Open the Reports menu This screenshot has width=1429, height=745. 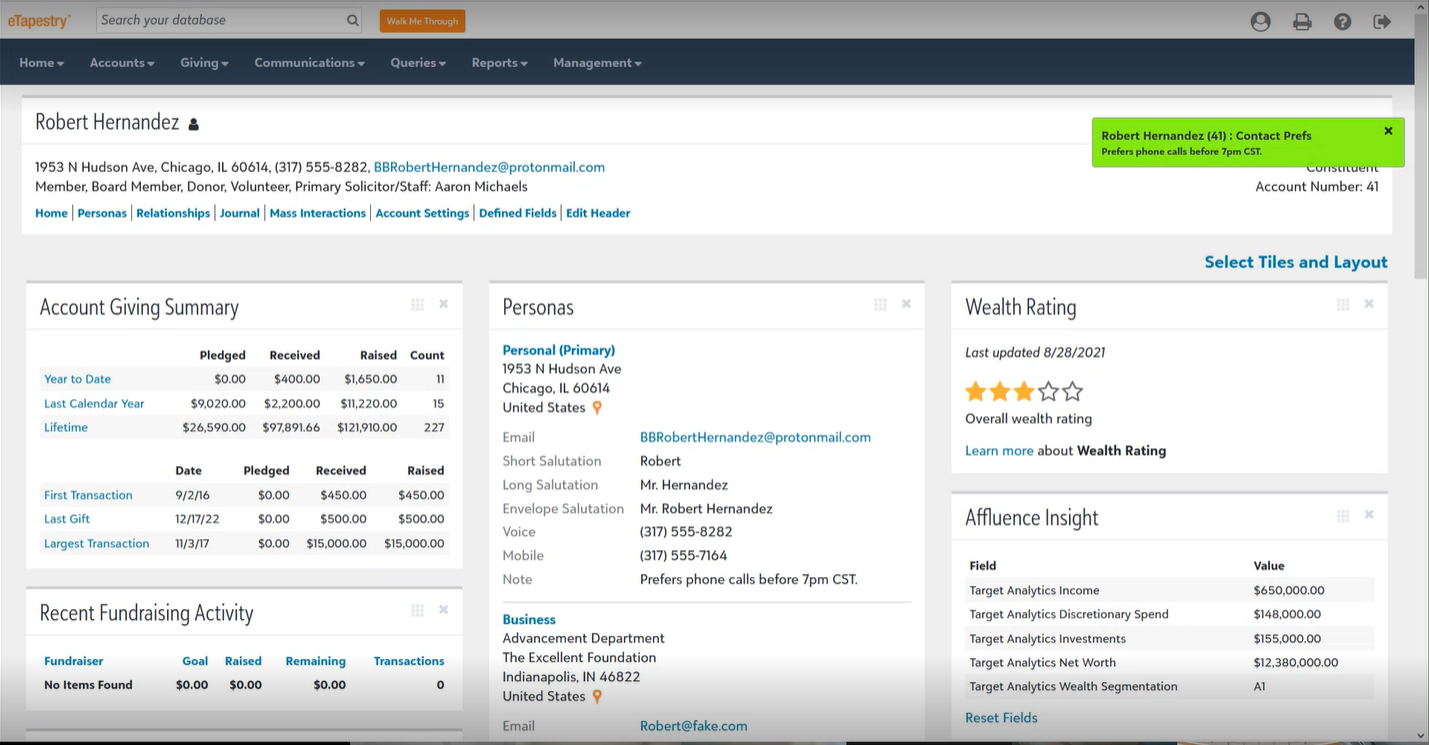[499, 63]
